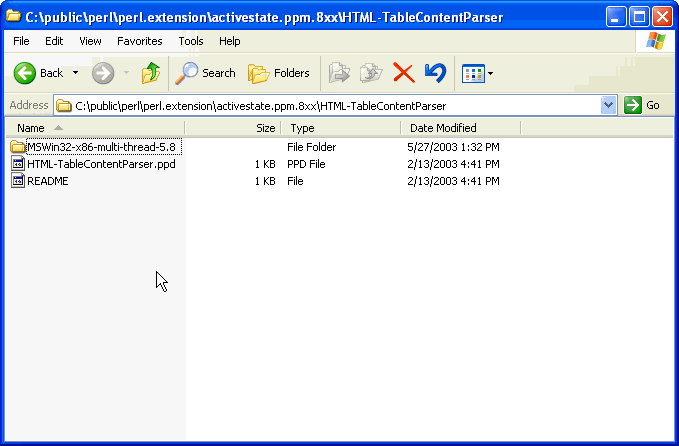Sort files by the Name column header
Screen dimensions: 679x446
click(31, 128)
